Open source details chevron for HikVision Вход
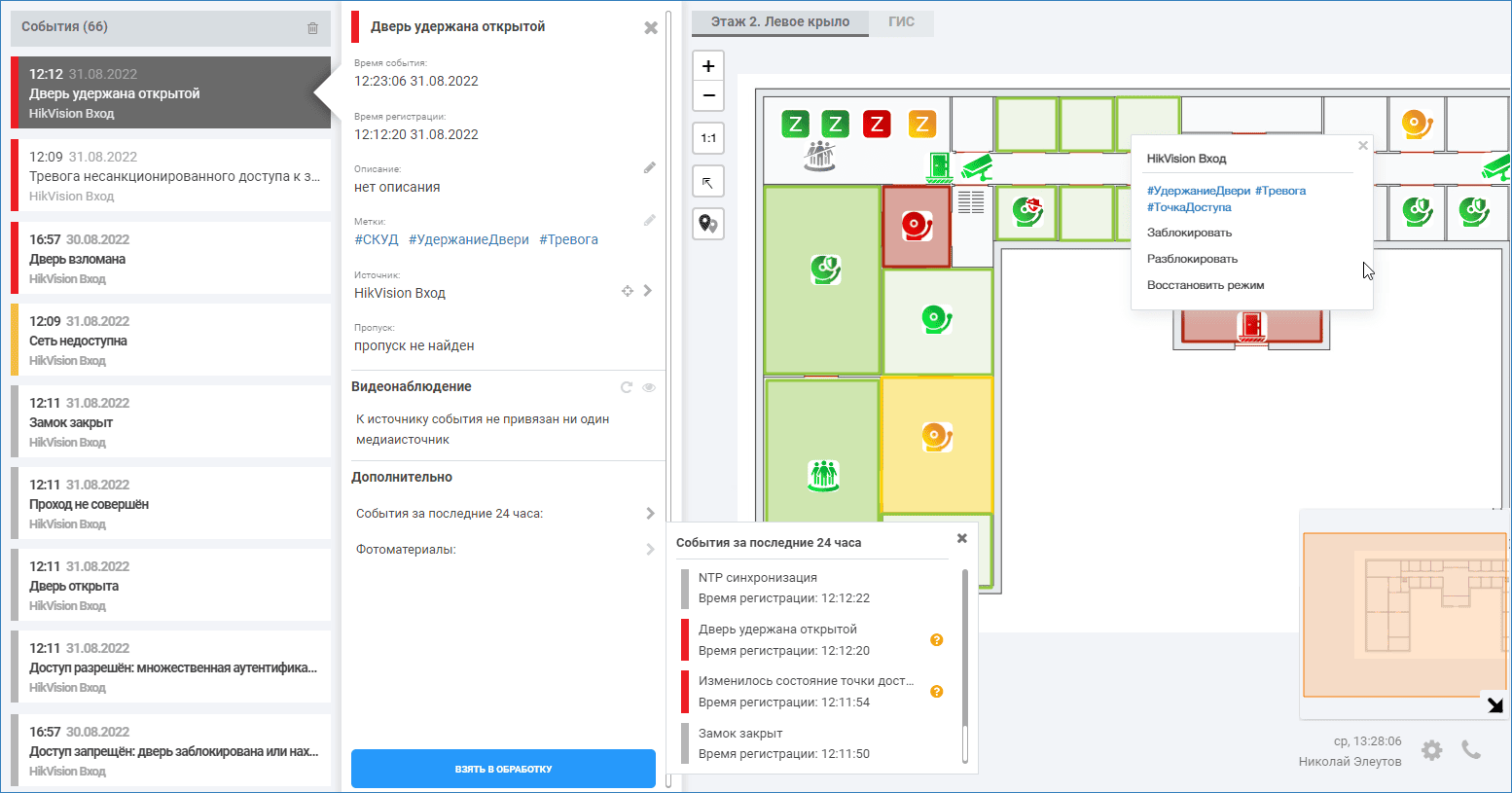 click(648, 291)
